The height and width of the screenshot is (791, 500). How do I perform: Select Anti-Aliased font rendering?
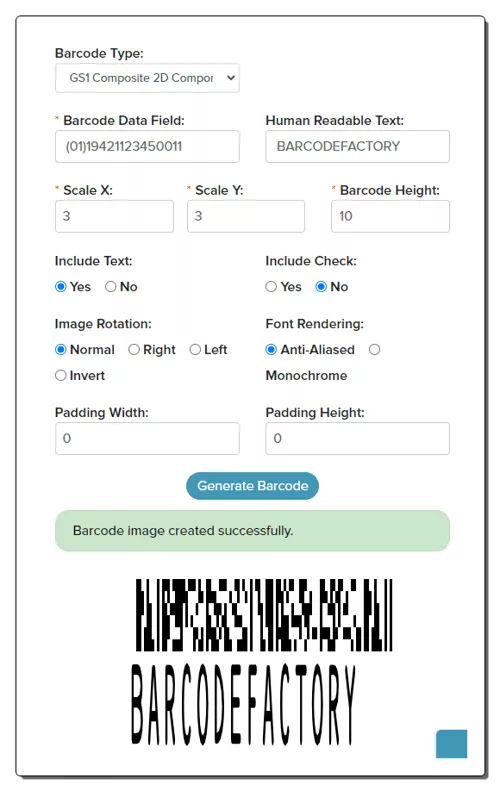pos(271,350)
